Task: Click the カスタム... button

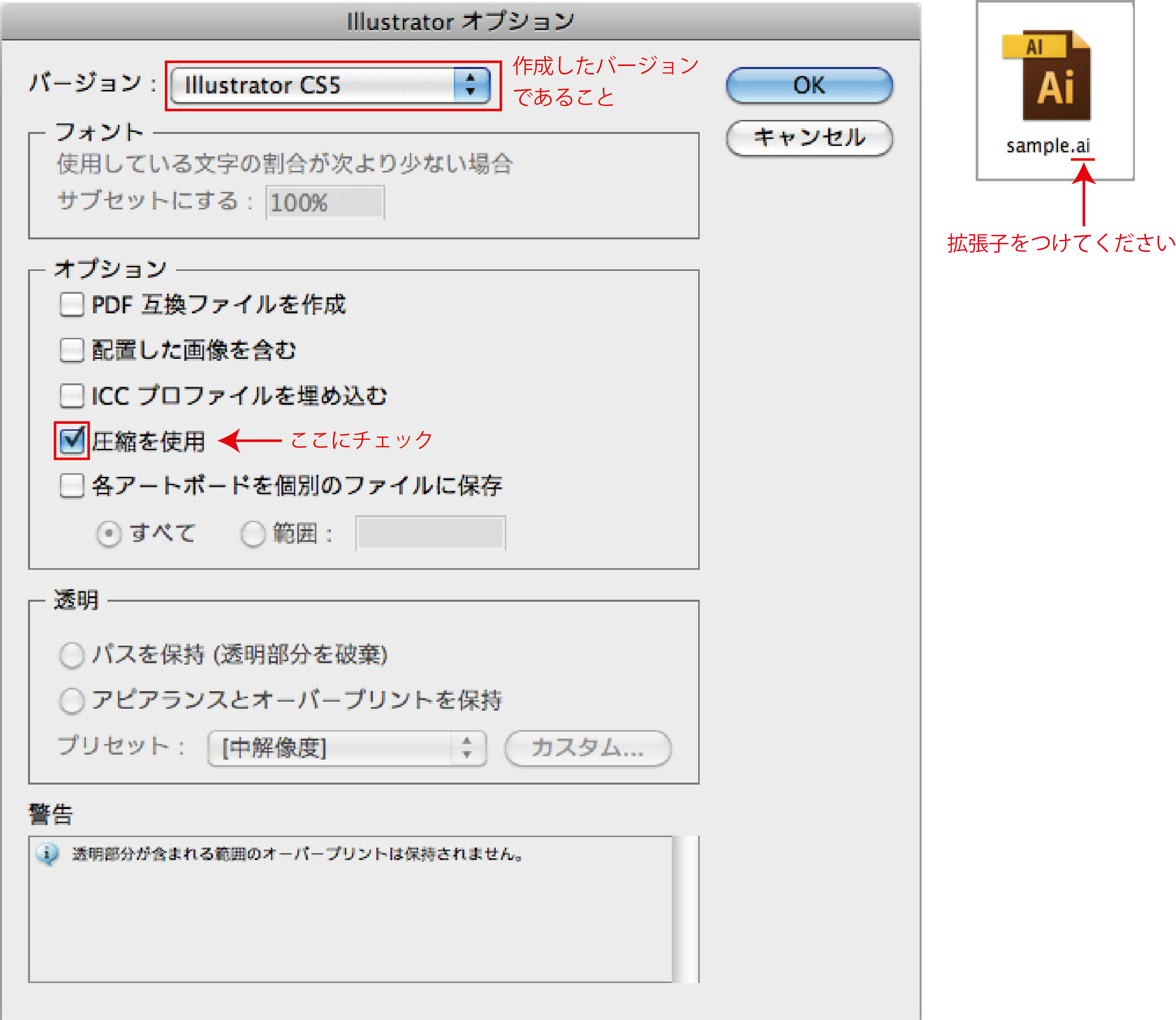Action: (588, 748)
